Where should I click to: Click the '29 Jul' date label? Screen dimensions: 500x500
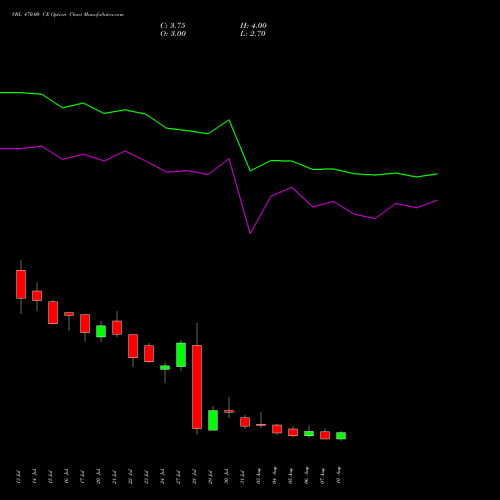pyautogui.click(x=210, y=477)
